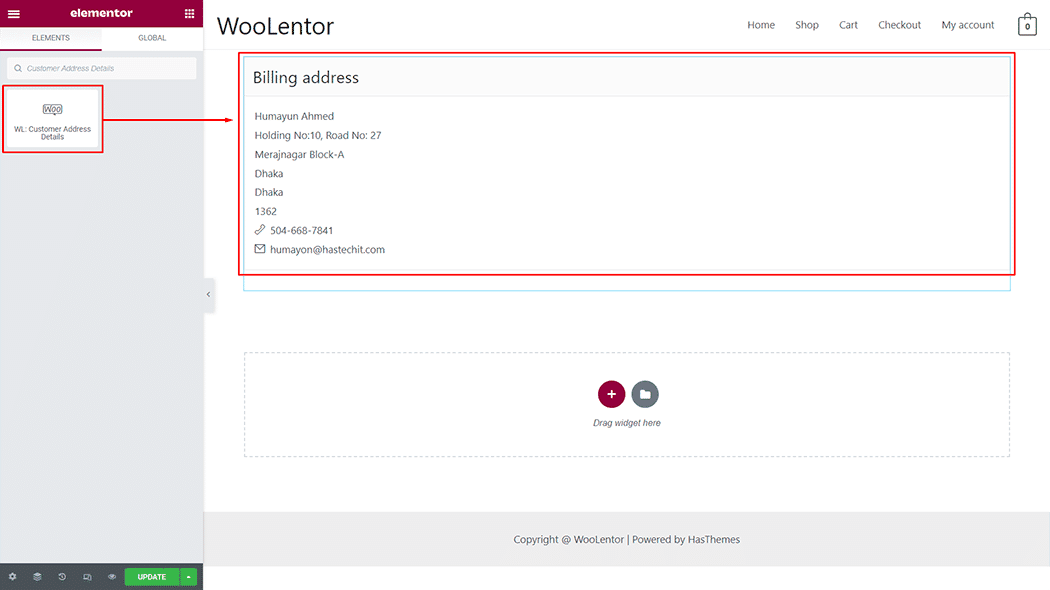The image size is (1050, 590).
Task: Open the My account link
Action: [x=967, y=25]
